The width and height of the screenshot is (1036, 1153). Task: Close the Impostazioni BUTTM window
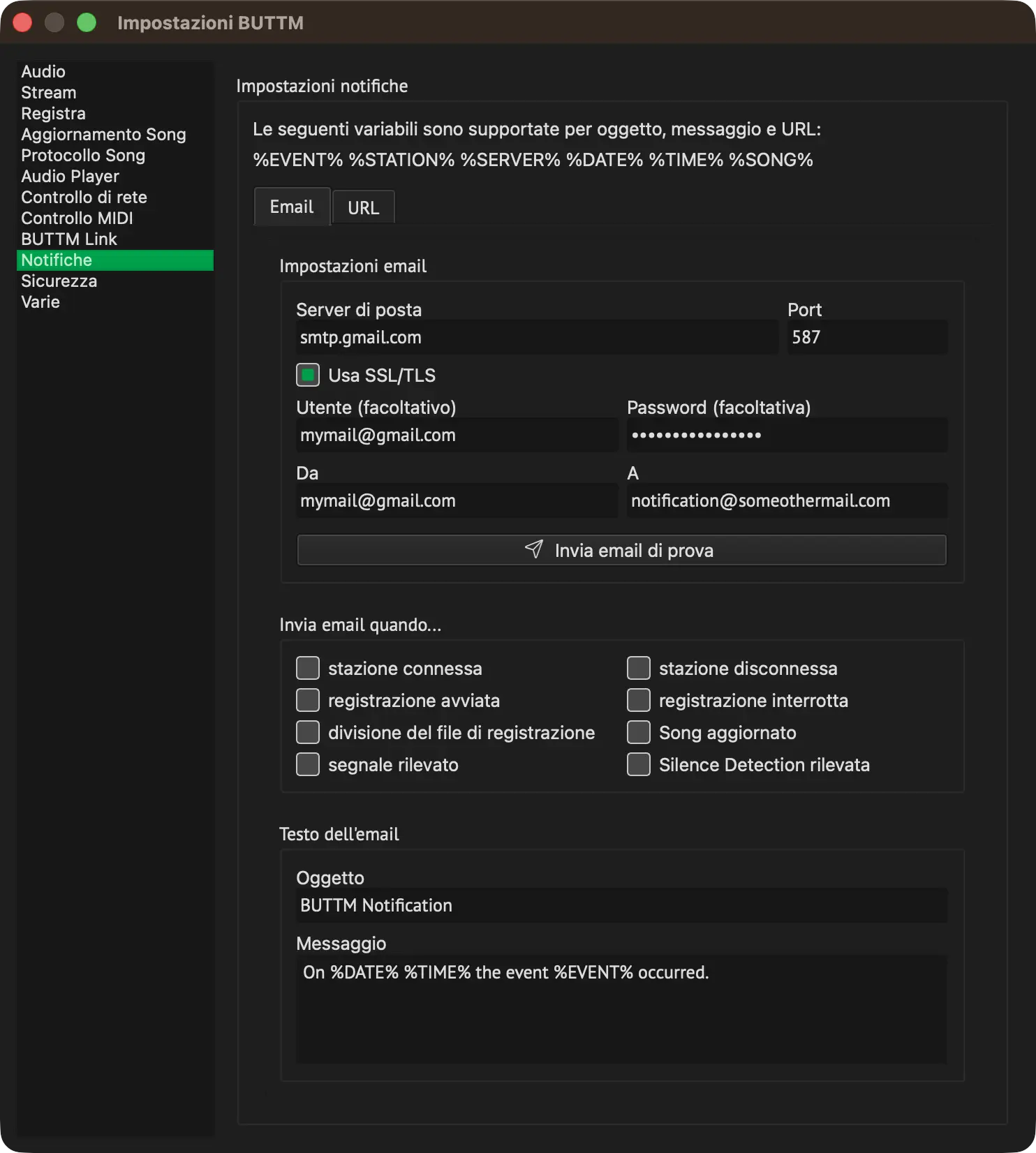(22, 22)
